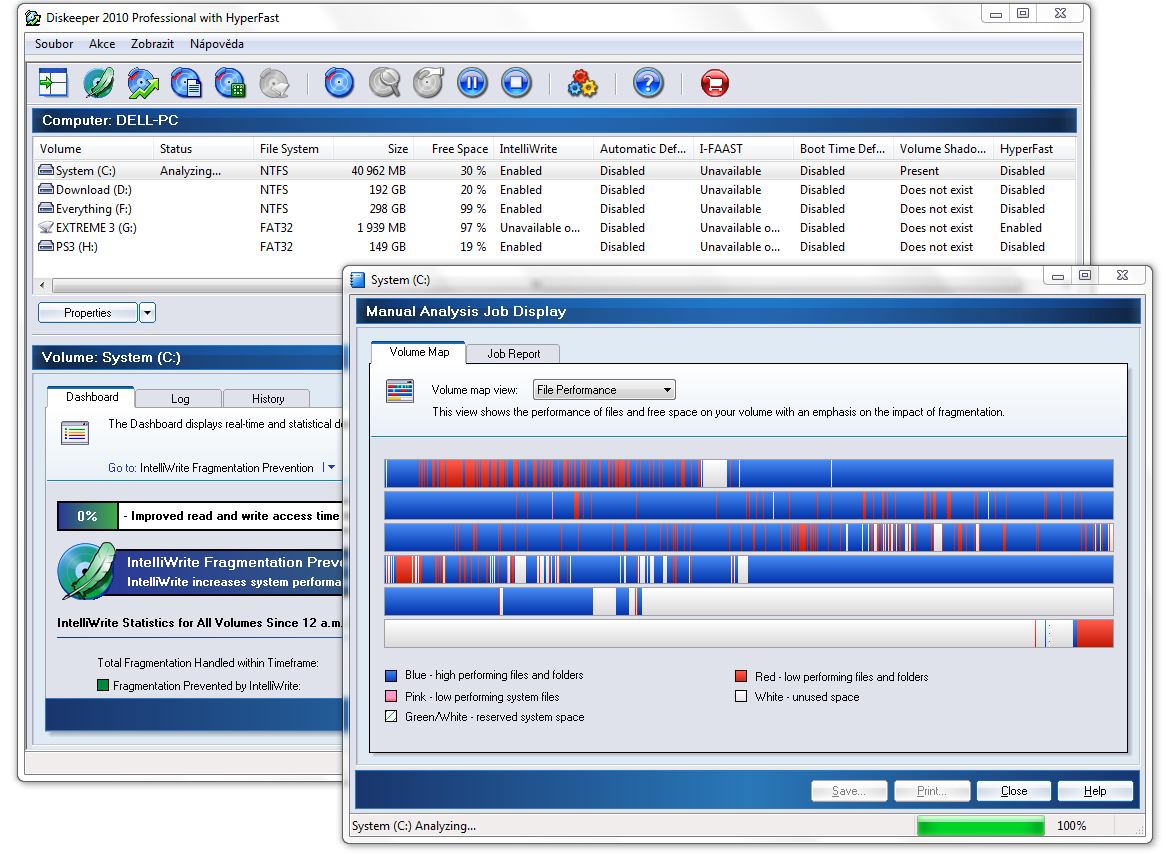Open IntelliWrite via the feather disc toolbar icon
1166x854 pixels.
point(98,83)
